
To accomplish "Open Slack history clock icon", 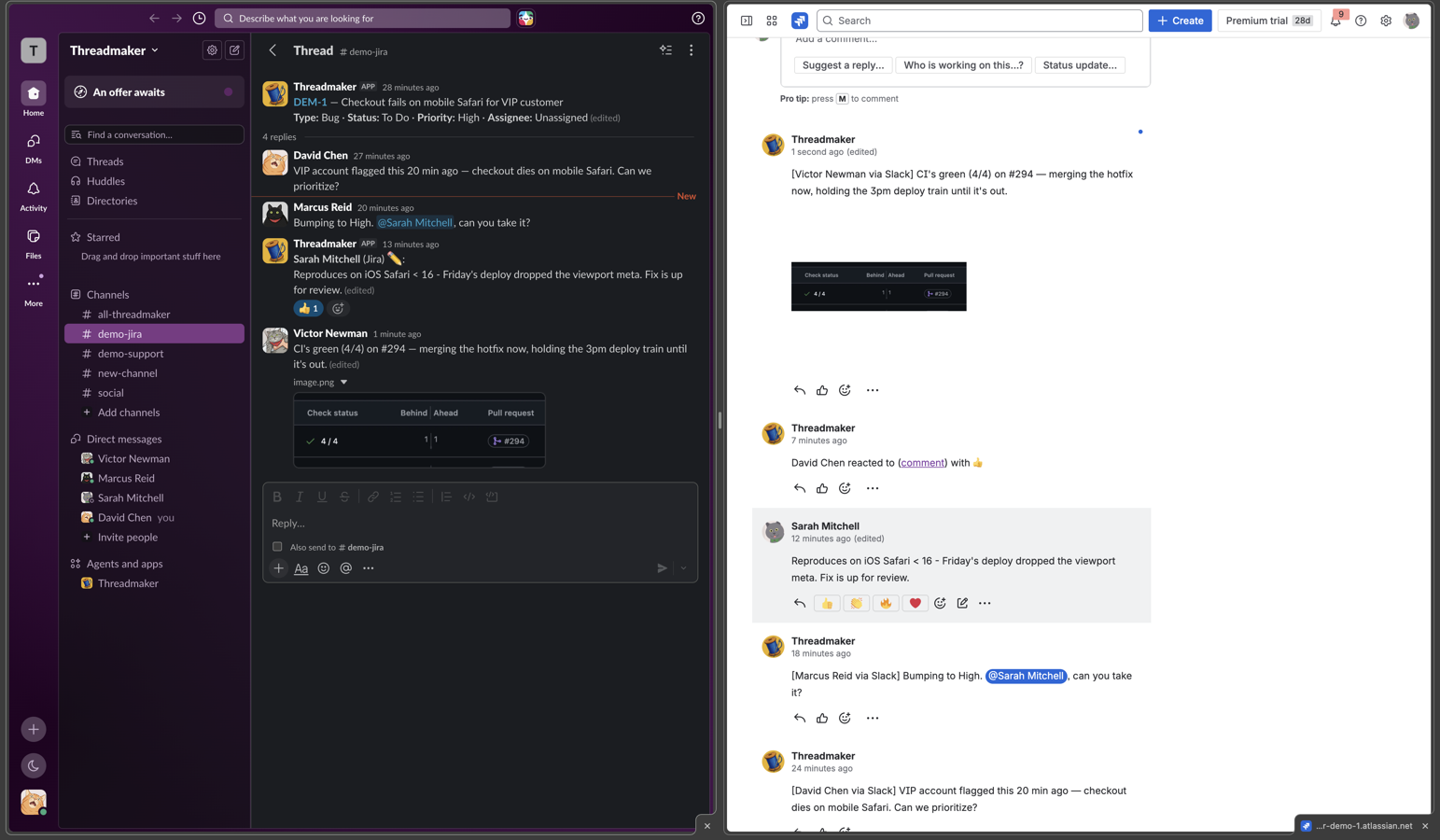I will tap(199, 18).
